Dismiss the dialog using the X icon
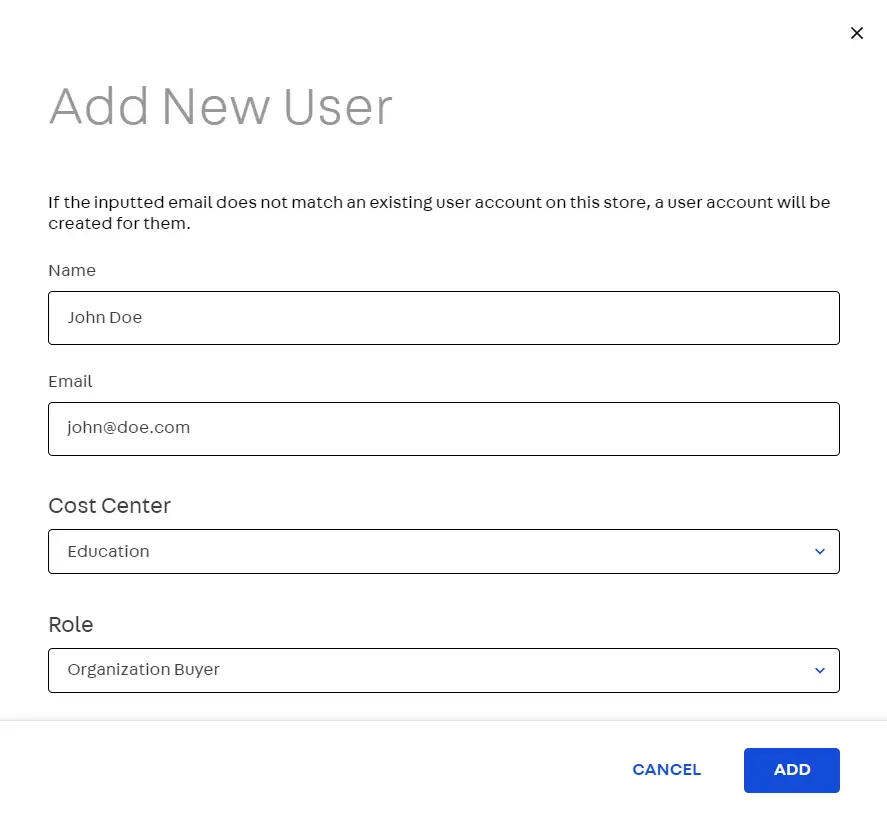 (857, 33)
